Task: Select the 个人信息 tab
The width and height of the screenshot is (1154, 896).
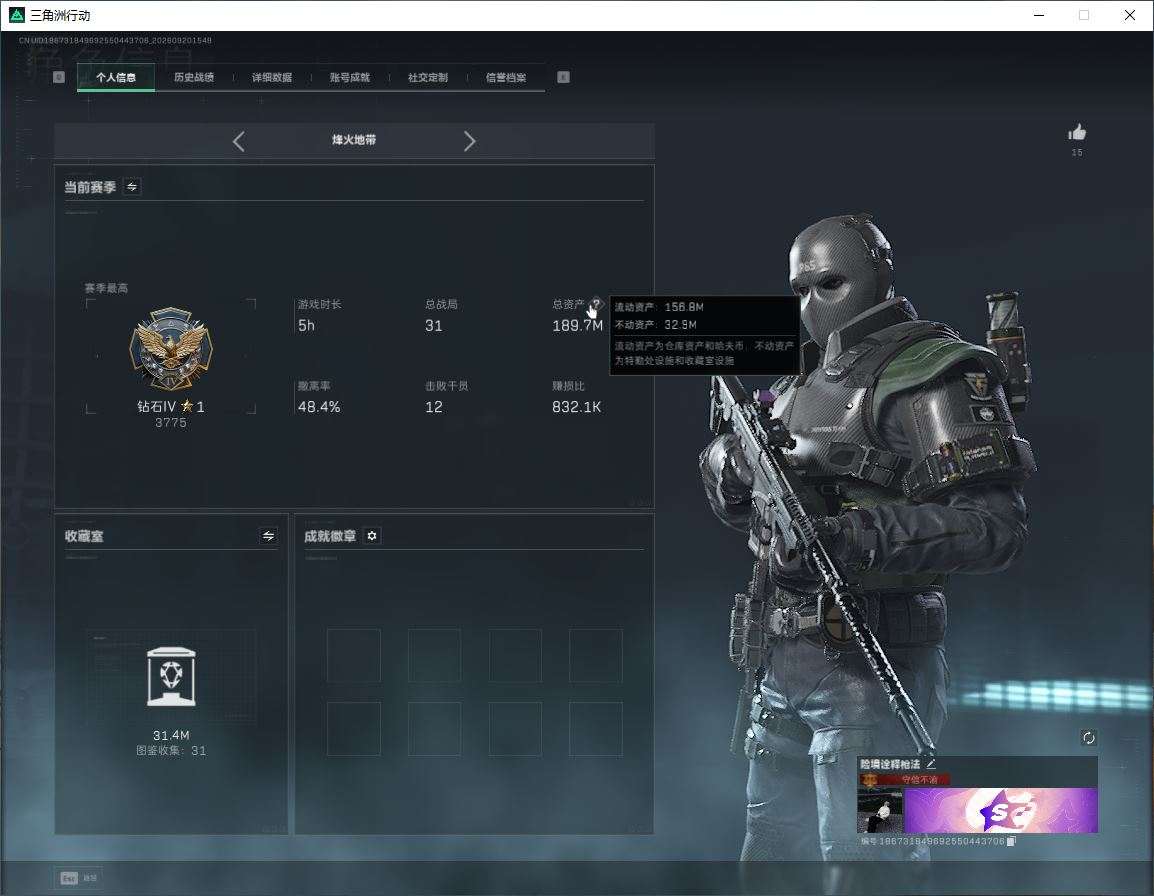Action: point(116,77)
